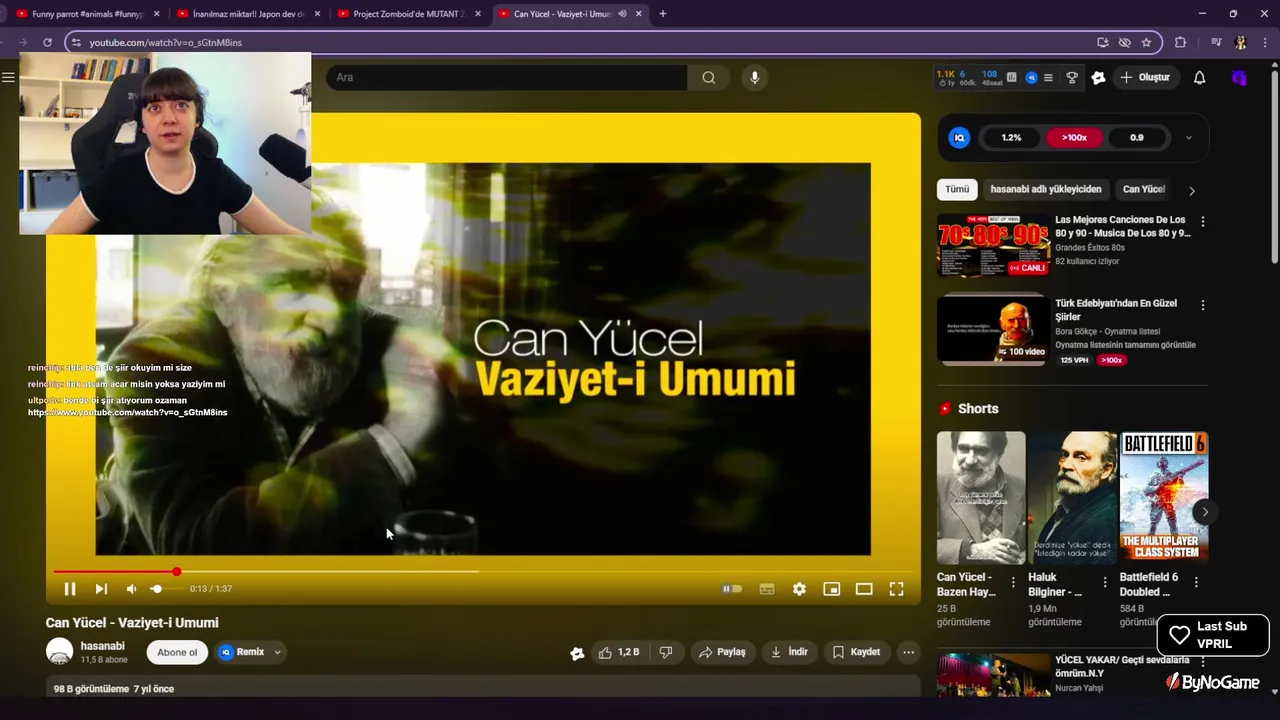Save video with Kaydet button

point(856,652)
